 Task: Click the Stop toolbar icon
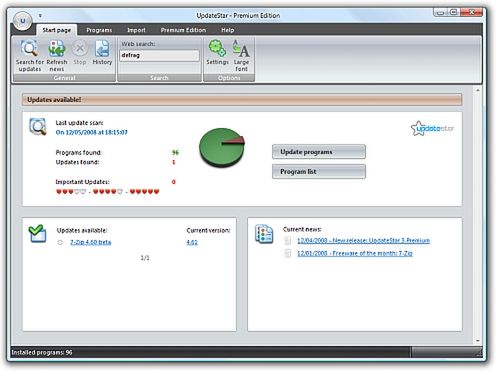[80, 49]
